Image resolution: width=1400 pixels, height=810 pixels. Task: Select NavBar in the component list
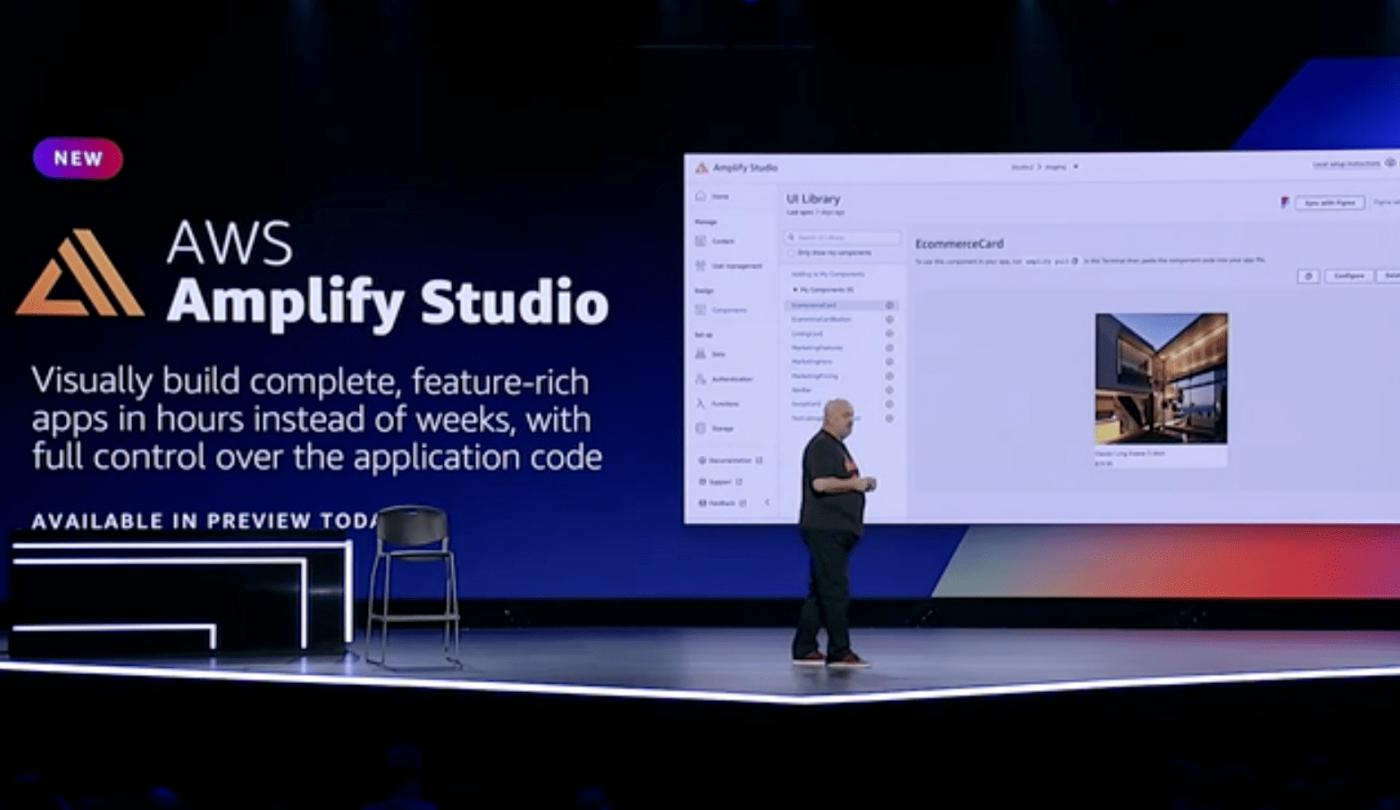802,390
